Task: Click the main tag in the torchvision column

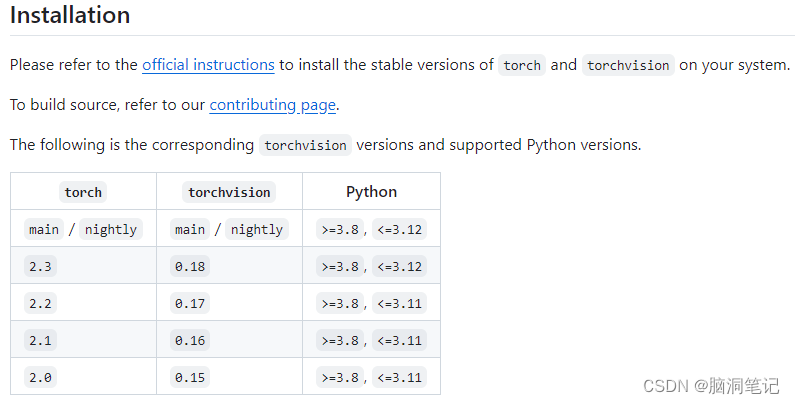Action: [x=190, y=229]
